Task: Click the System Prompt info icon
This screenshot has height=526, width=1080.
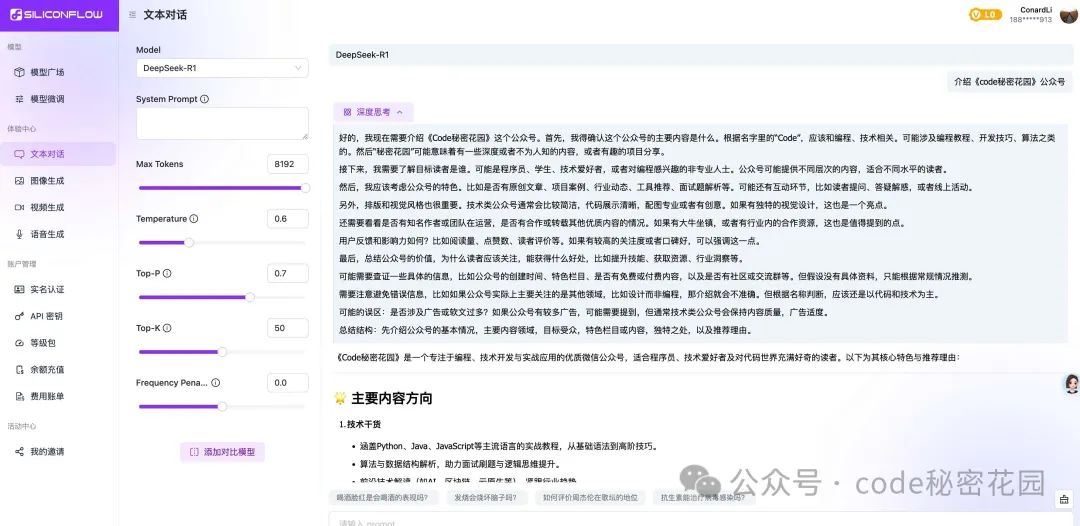Action: [x=205, y=99]
